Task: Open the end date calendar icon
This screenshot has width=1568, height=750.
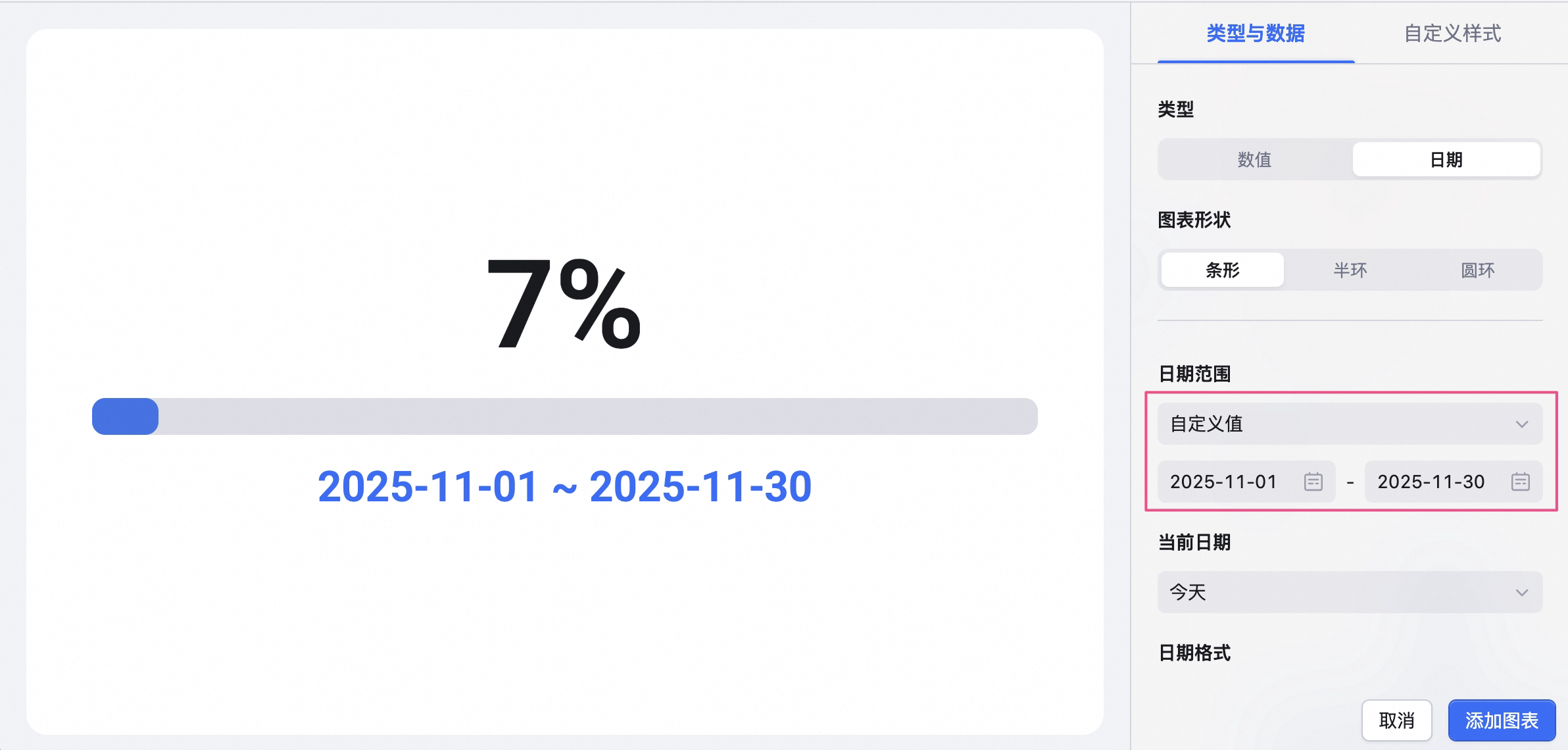Action: (1520, 482)
